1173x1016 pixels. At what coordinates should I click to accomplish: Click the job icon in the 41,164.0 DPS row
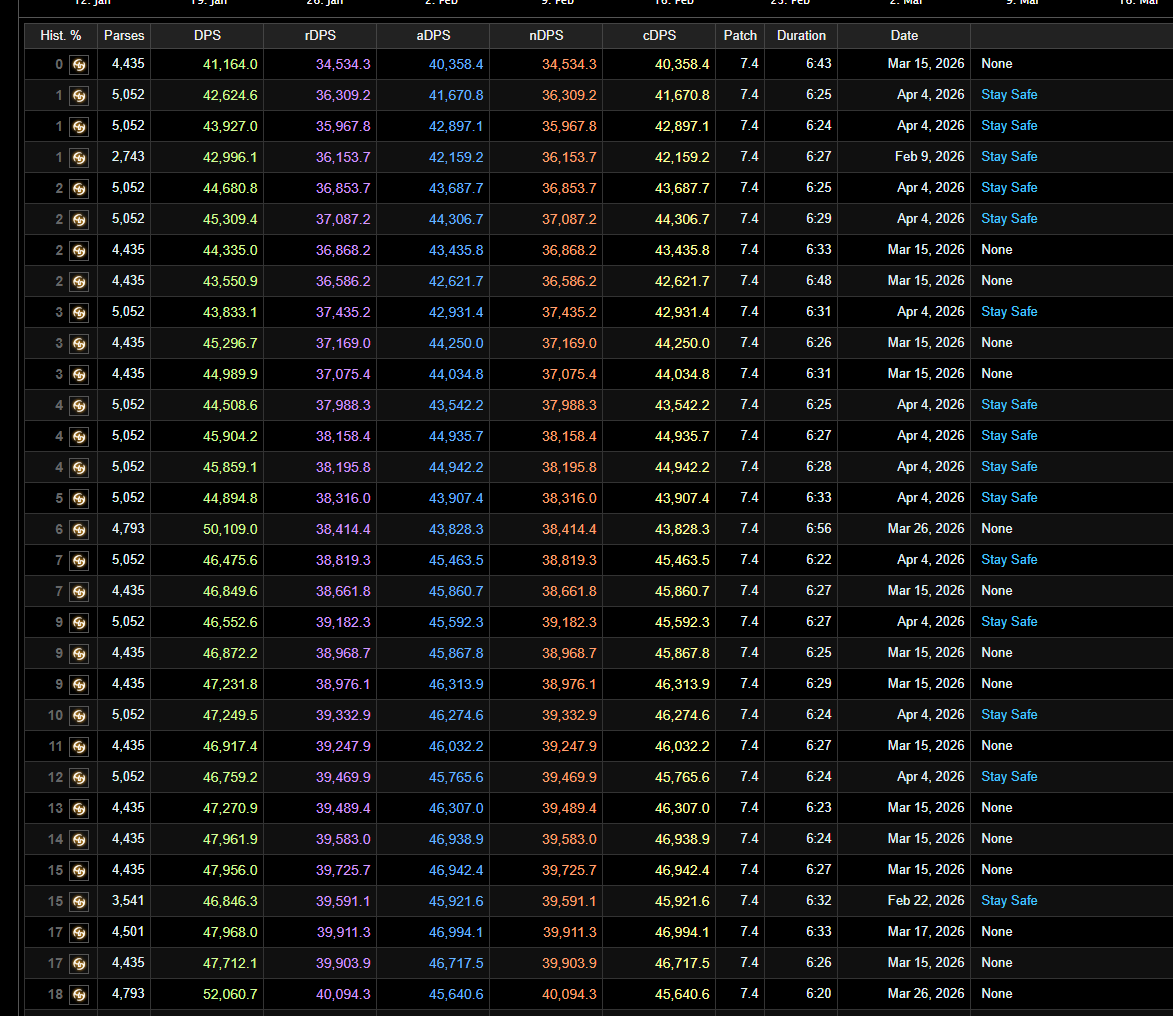tap(79, 65)
